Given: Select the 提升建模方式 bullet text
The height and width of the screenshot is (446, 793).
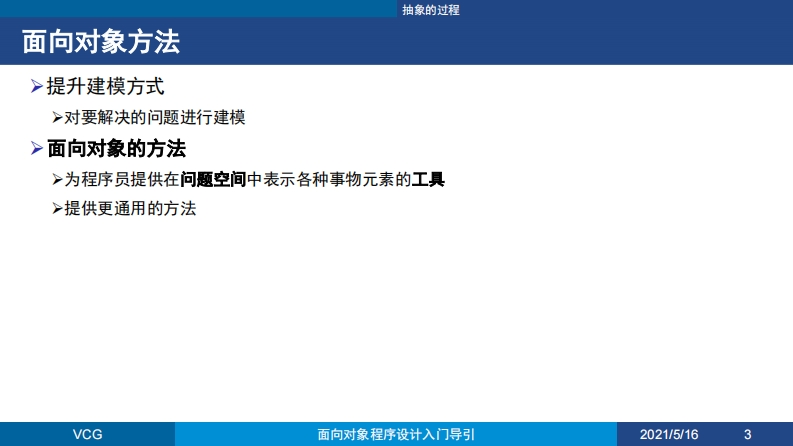Looking at the screenshot, I should pos(105,88).
